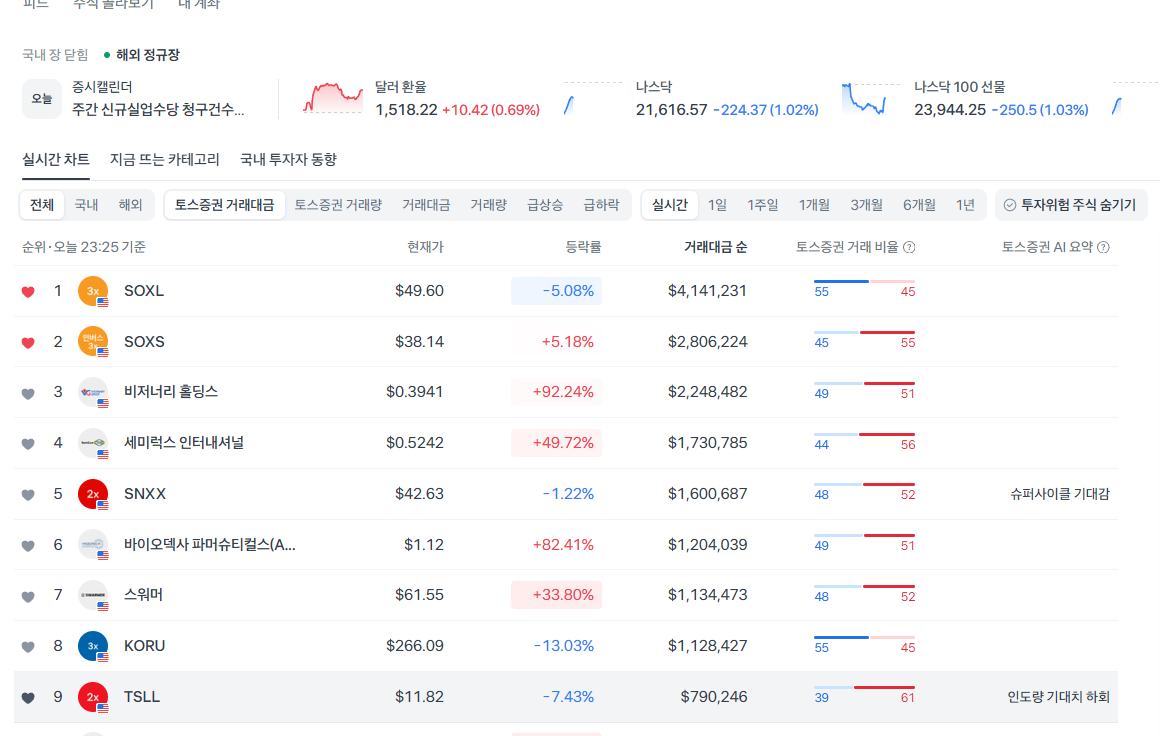
Task: Open 국내 투자자 동향 tab
Action: click(x=288, y=159)
